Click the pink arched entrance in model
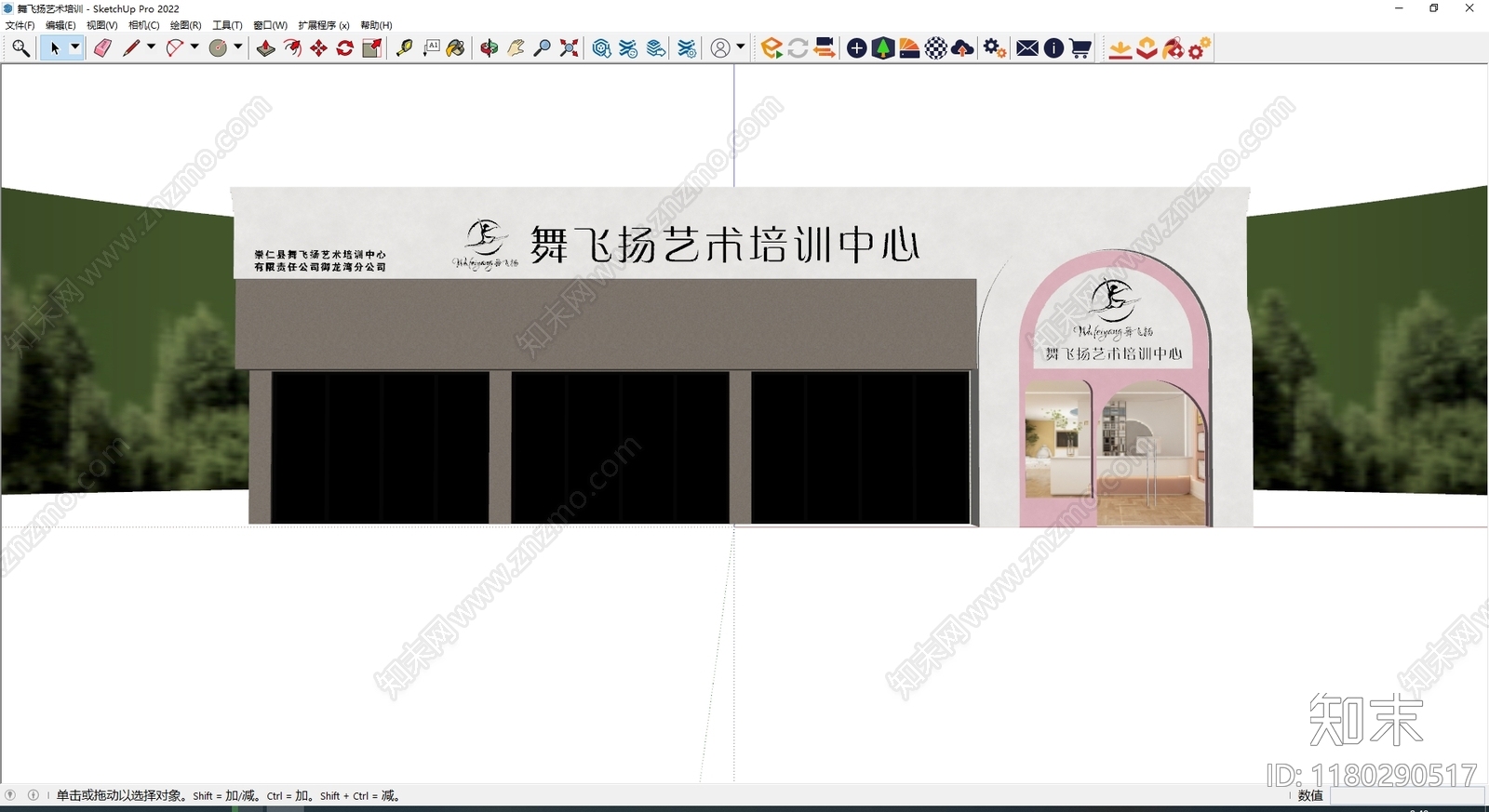The width and height of the screenshot is (1489, 812). point(1115,389)
